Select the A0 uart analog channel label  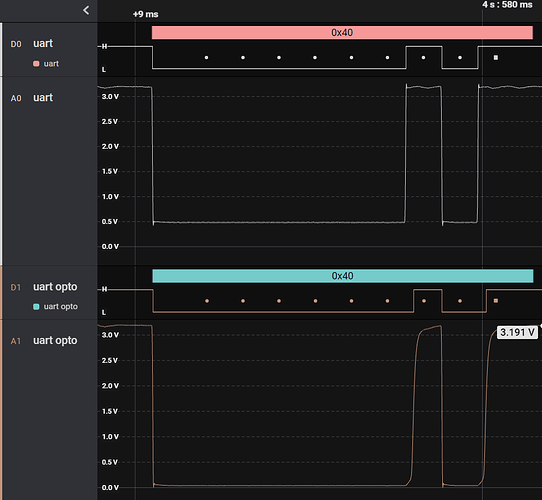point(43,98)
